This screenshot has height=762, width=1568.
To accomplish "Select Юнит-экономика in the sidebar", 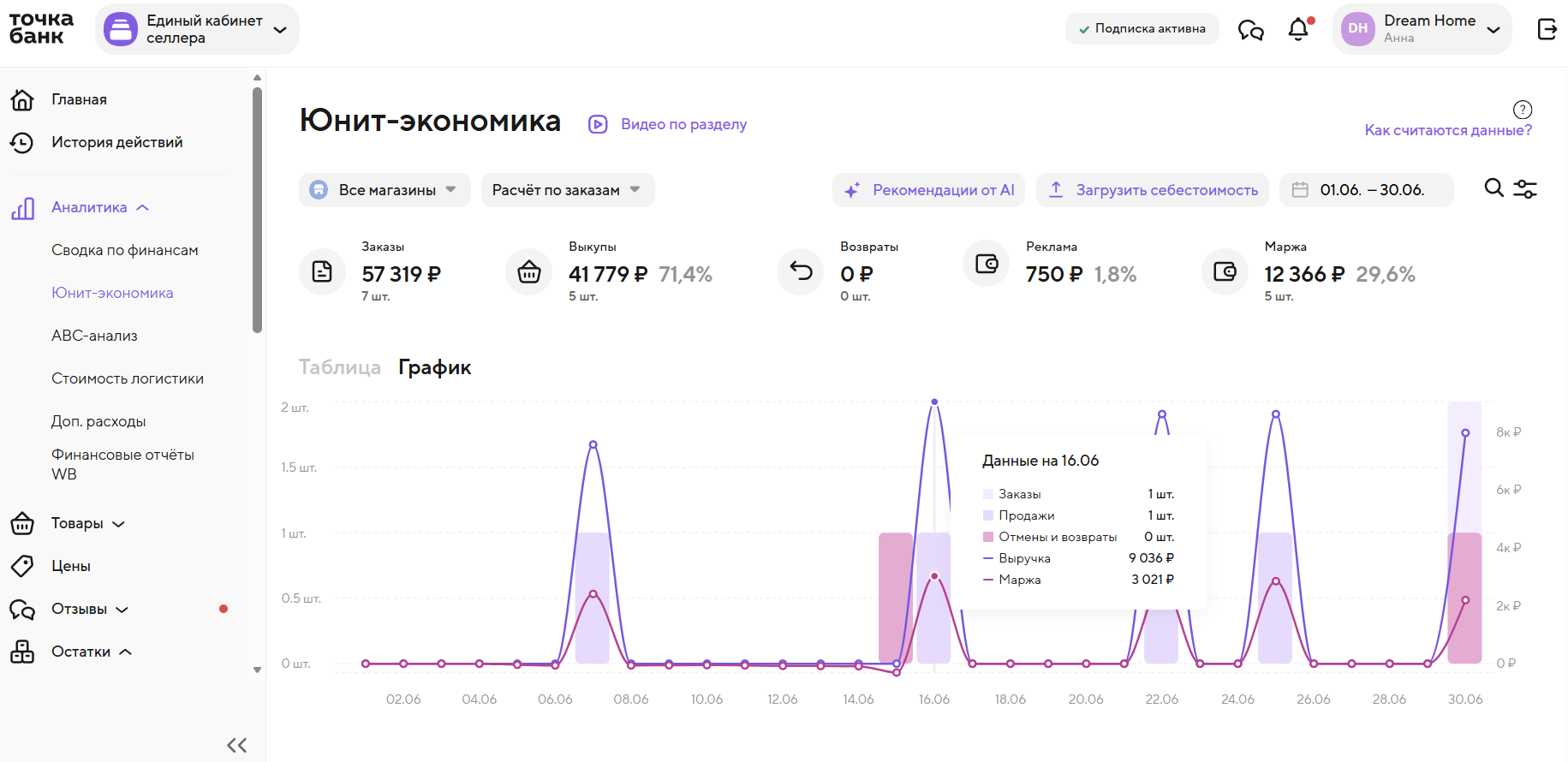I will (112, 293).
